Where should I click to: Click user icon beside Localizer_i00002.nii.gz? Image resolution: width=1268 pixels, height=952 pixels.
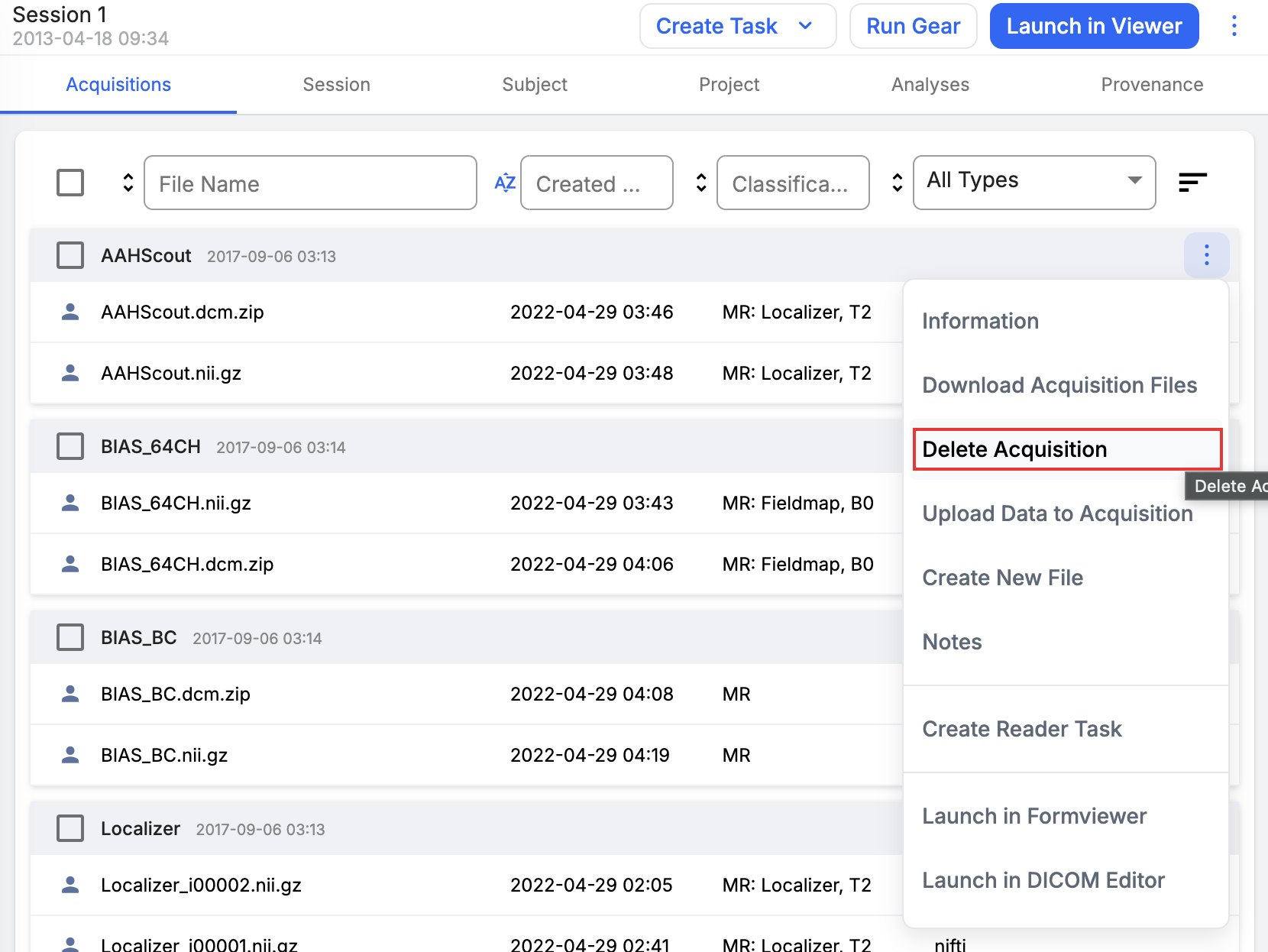(x=70, y=885)
